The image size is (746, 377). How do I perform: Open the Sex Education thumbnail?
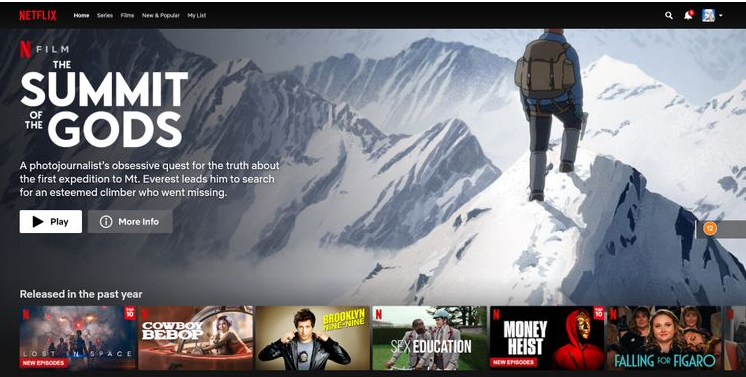click(430, 337)
